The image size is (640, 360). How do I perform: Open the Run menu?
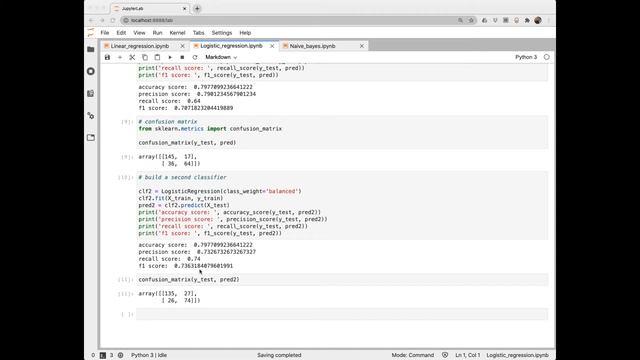click(x=157, y=33)
